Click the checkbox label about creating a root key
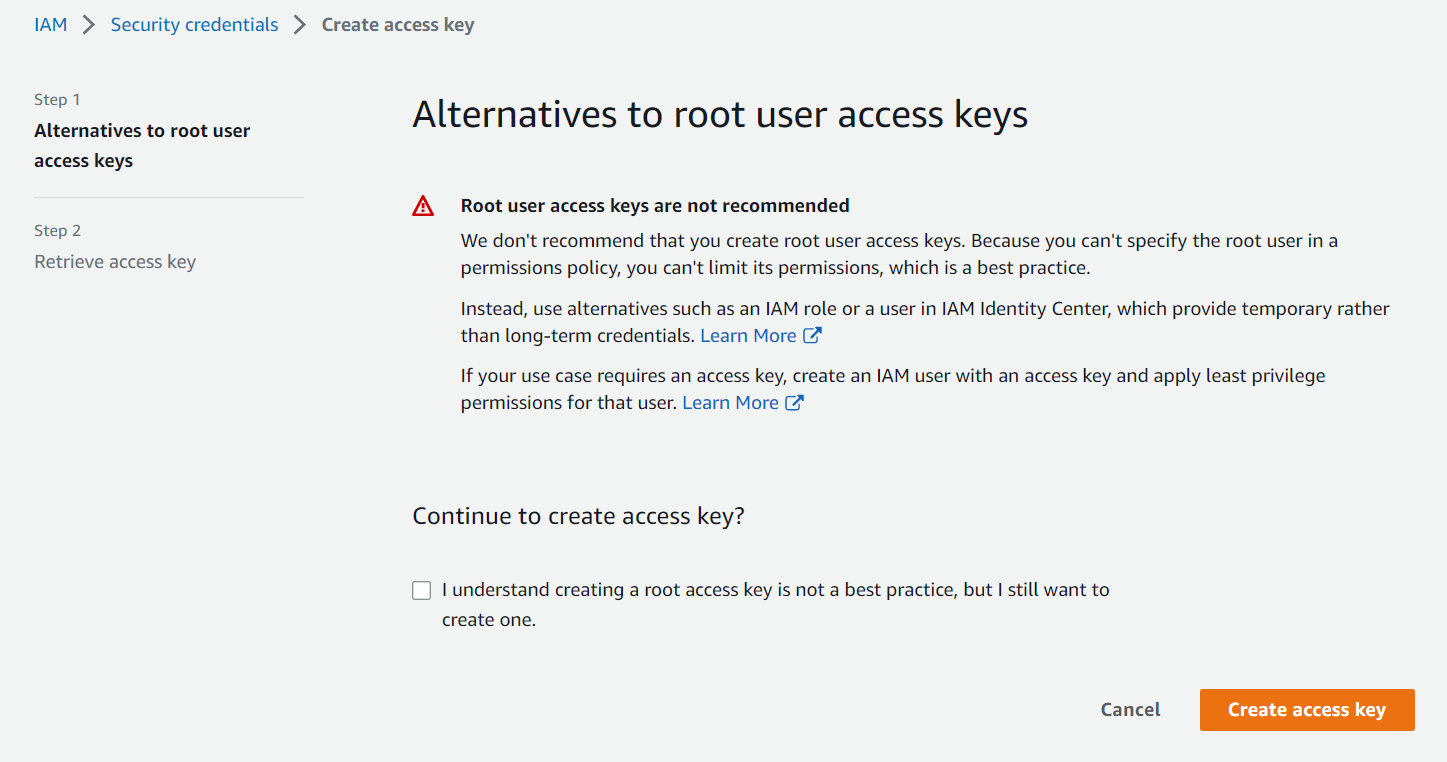Image resolution: width=1447 pixels, height=762 pixels. pos(775,589)
